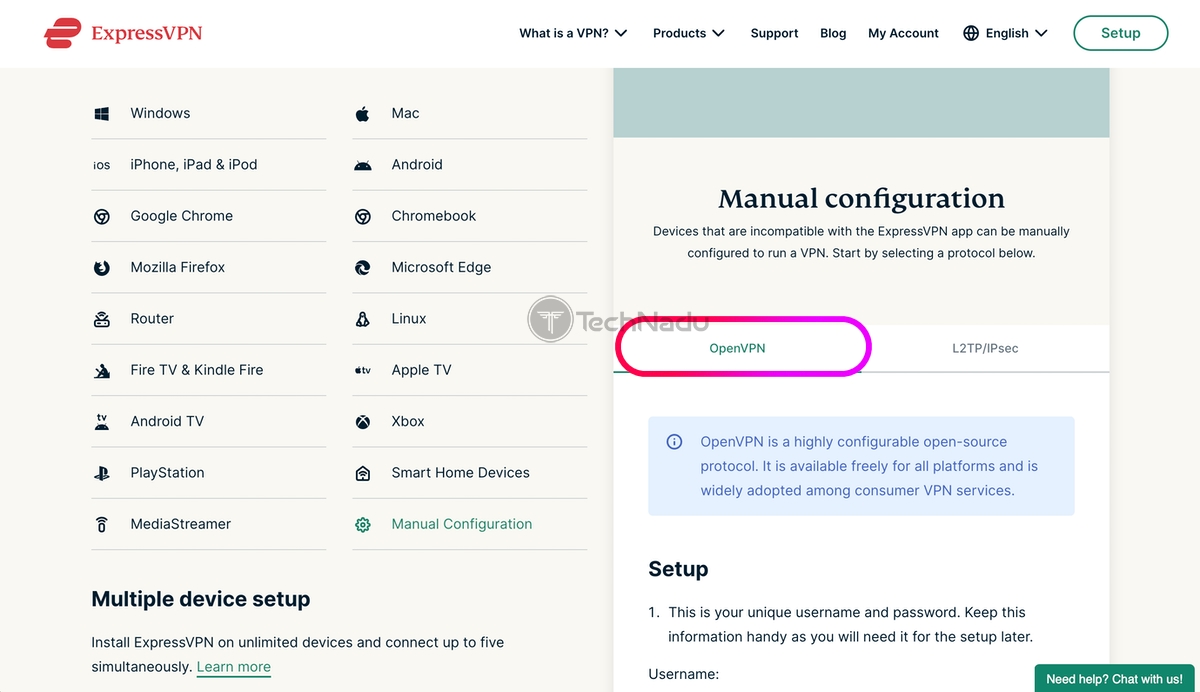The width and height of the screenshot is (1200, 692).
Task: Select iPhone, iPad & iPod setup
Action: pyautogui.click(x=208, y=165)
